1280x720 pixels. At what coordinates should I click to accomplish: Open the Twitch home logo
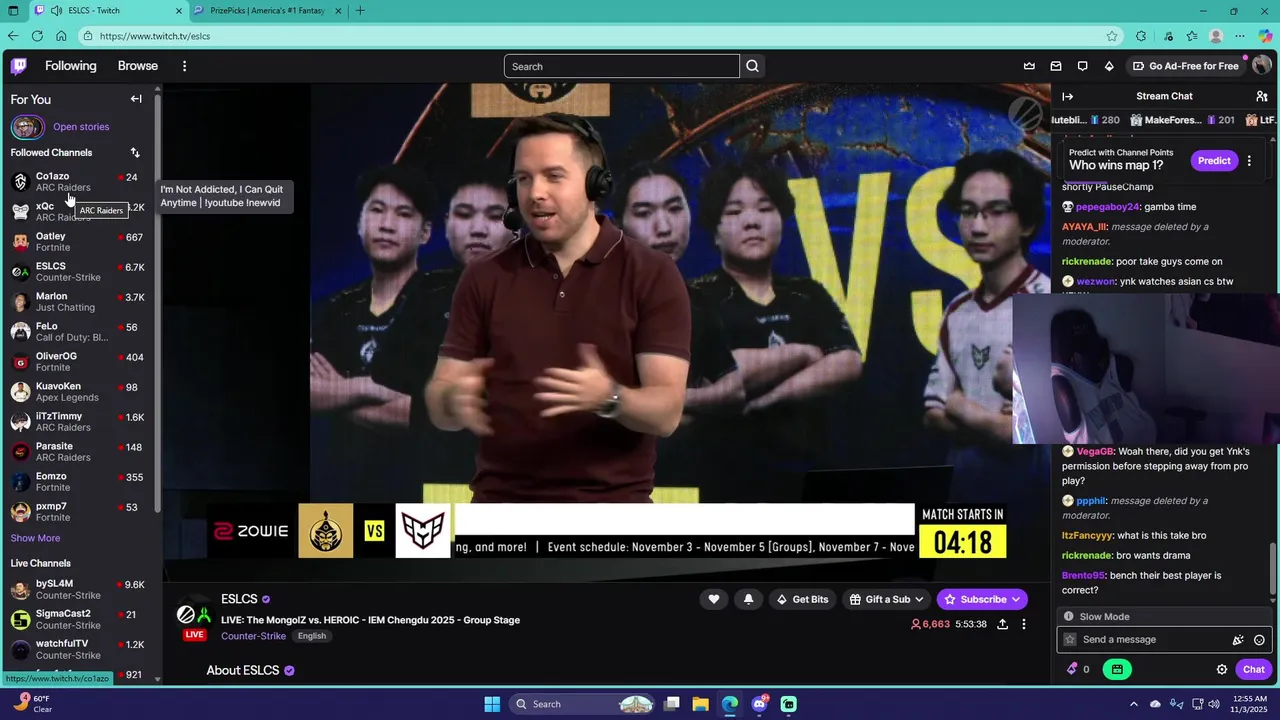[19, 66]
